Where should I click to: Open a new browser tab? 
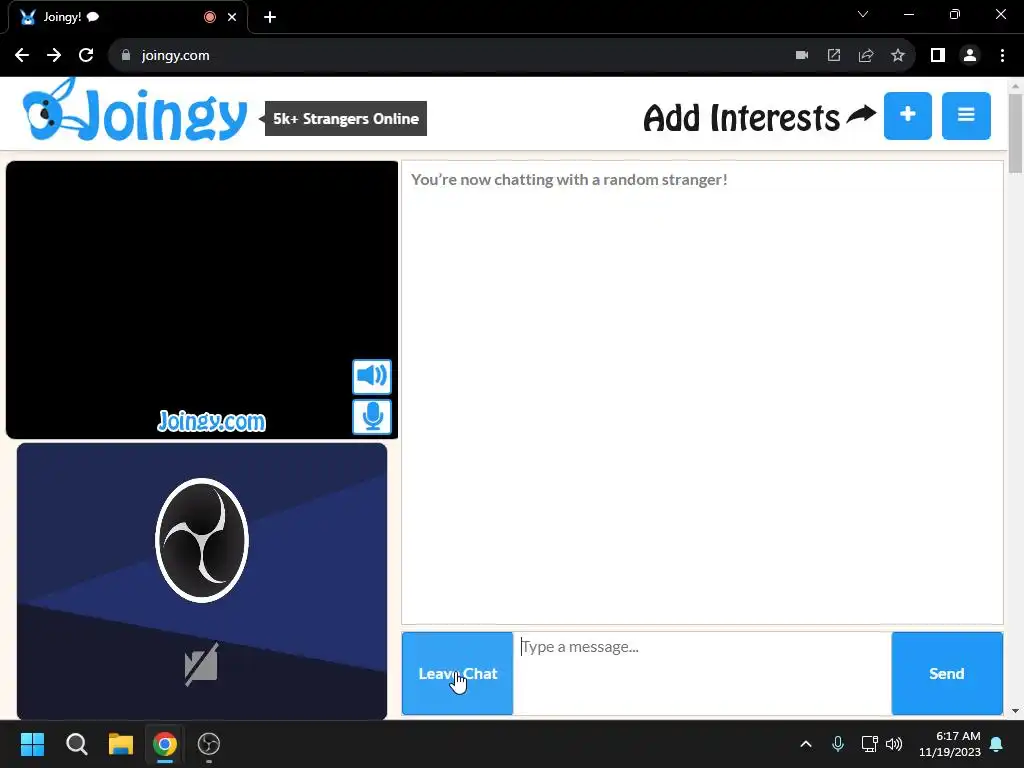tap(270, 17)
